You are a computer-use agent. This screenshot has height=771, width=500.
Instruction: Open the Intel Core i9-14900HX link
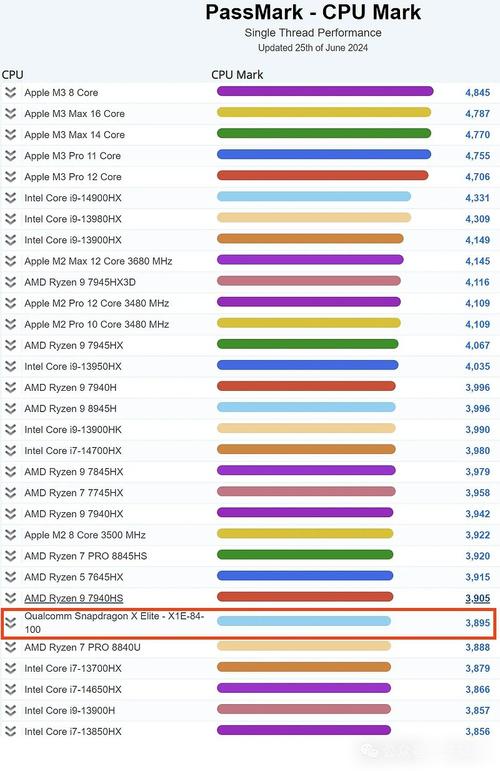tap(73, 198)
